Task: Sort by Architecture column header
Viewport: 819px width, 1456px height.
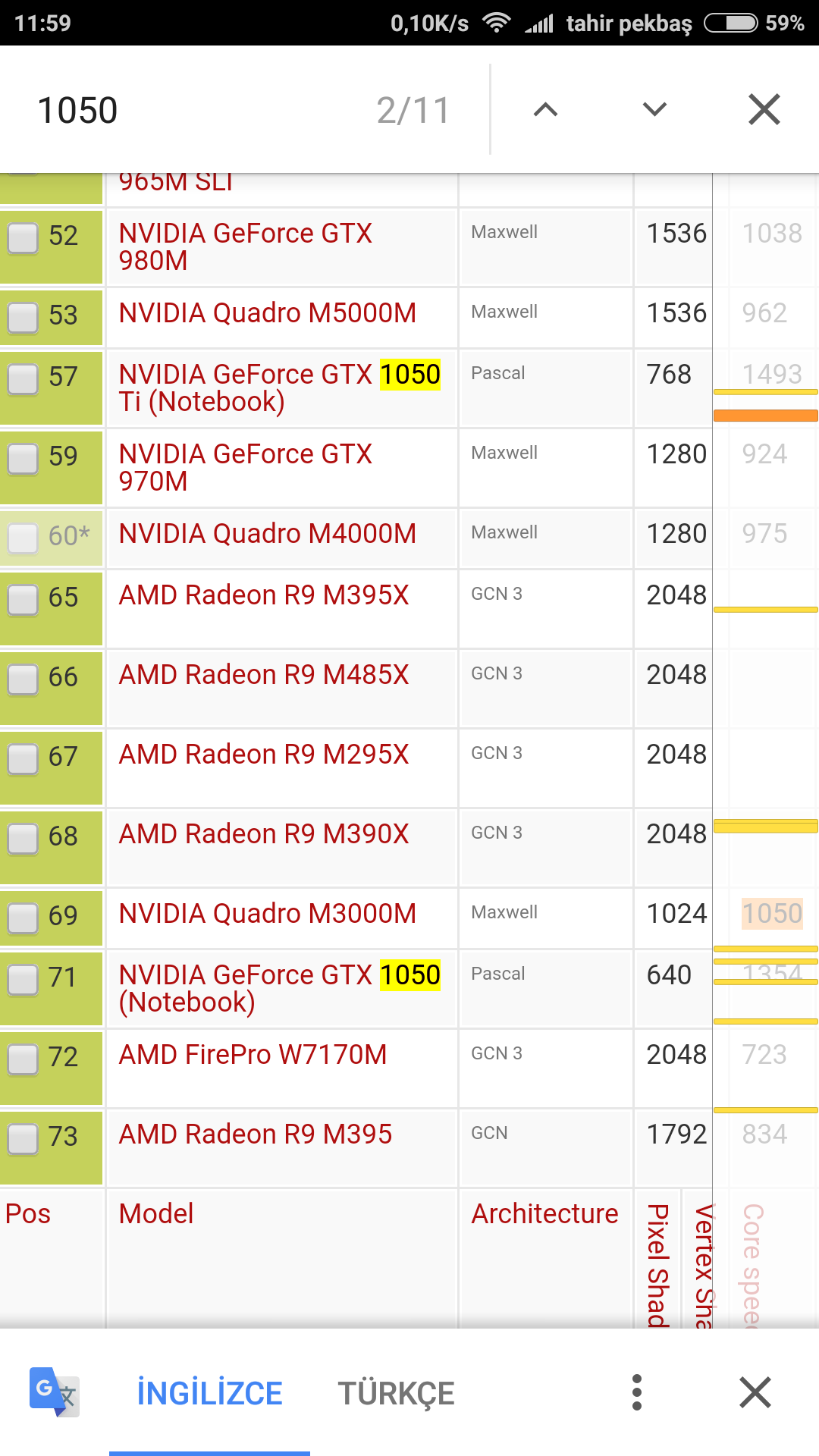Action: (545, 1213)
